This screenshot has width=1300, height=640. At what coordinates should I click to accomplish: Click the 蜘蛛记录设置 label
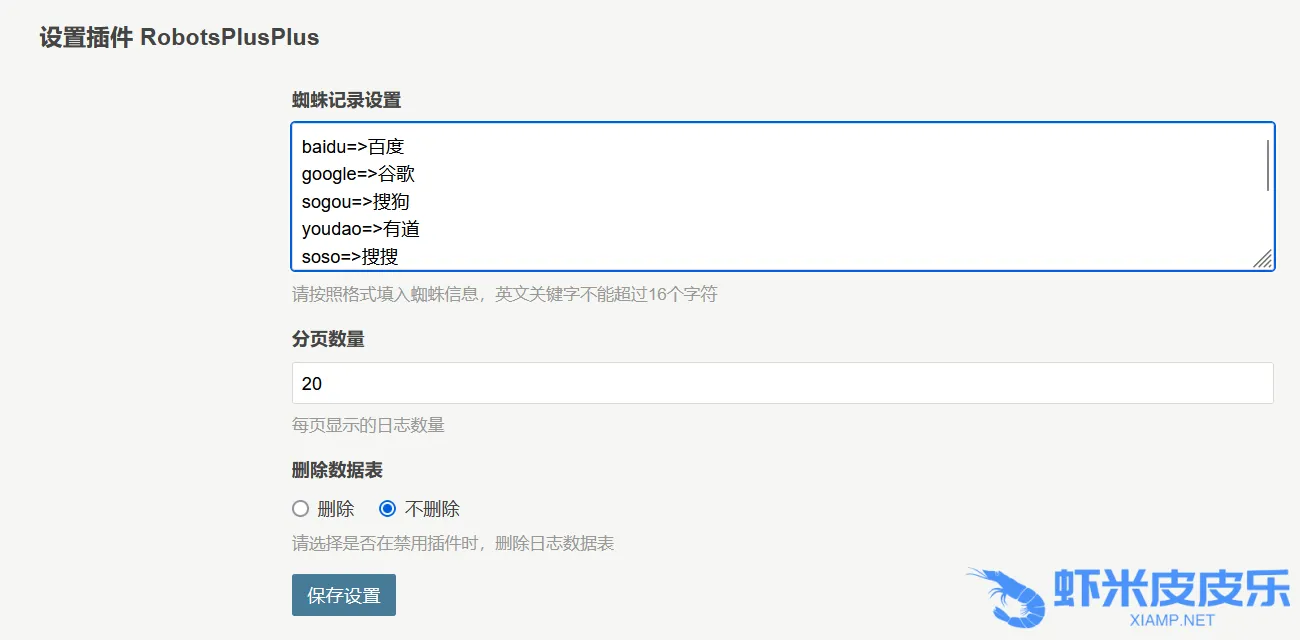(346, 100)
